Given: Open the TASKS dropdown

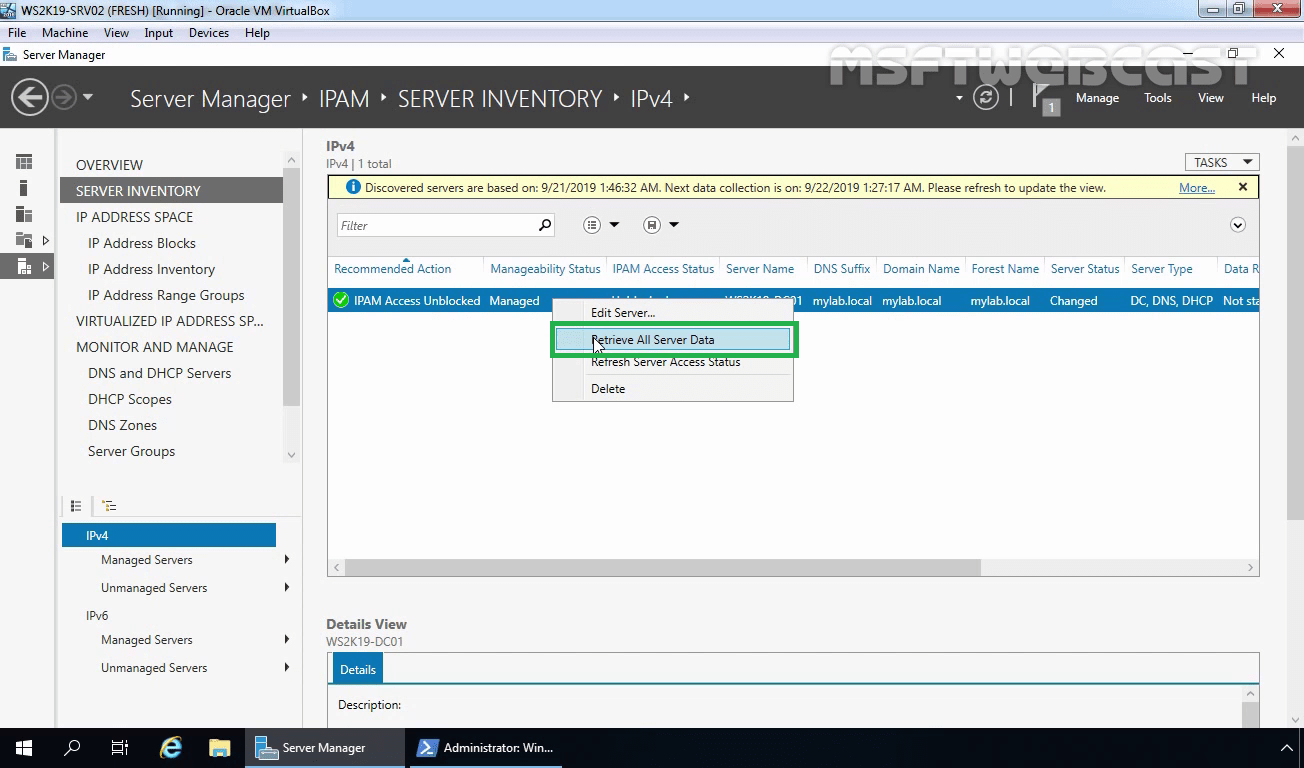Looking at the screenshot, I should [x=1222, y=162].
